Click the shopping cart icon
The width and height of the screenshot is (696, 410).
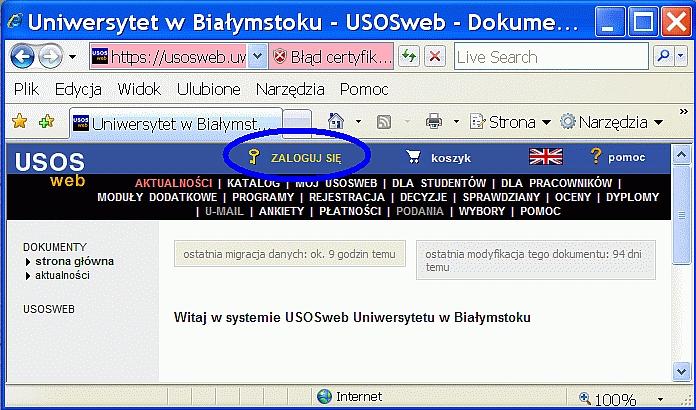pos(413,157)
